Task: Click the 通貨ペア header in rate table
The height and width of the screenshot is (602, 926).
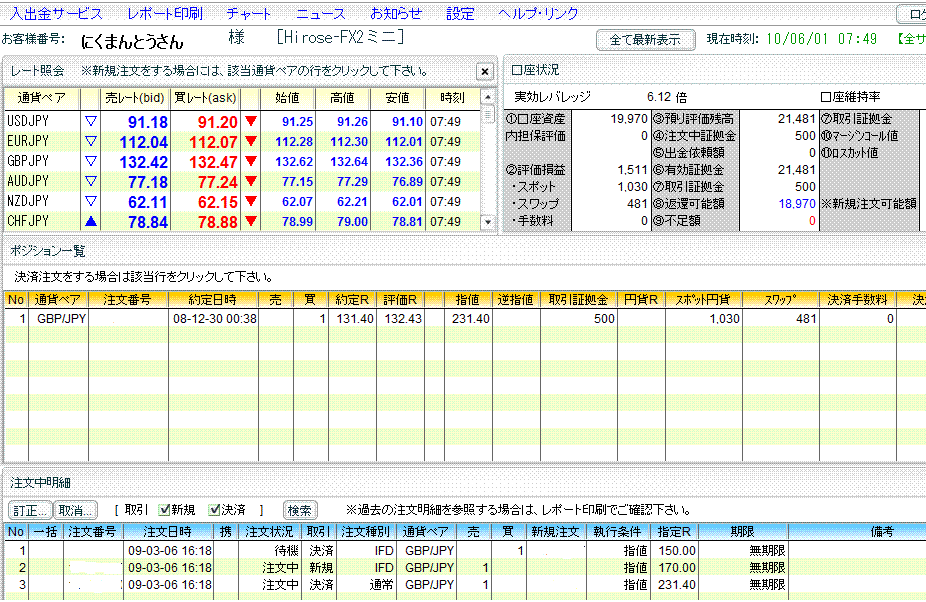Action: 42,98
